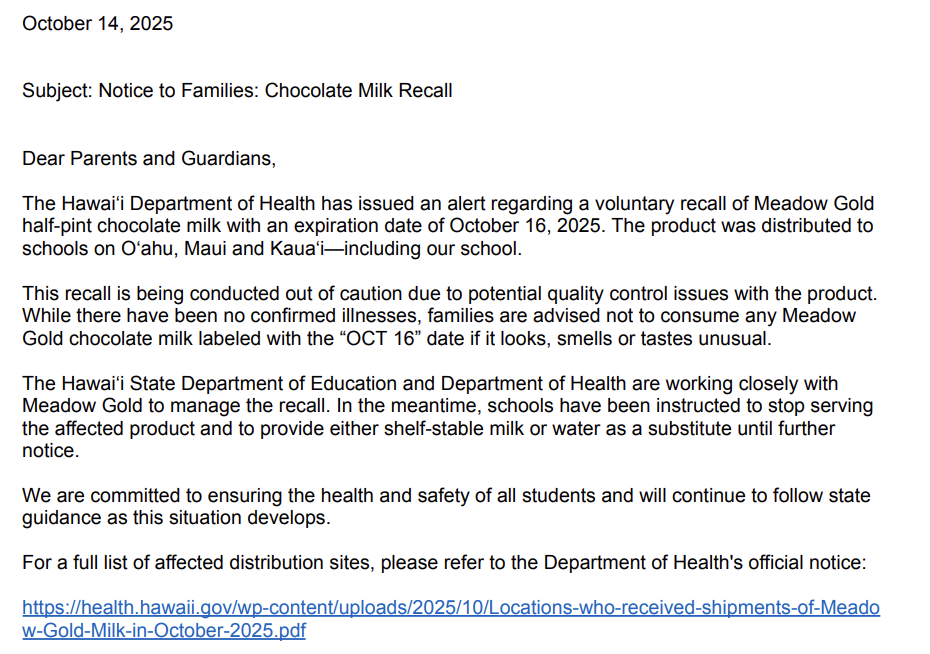Click the expiration date "October 16, 2025"

point(528,226)
